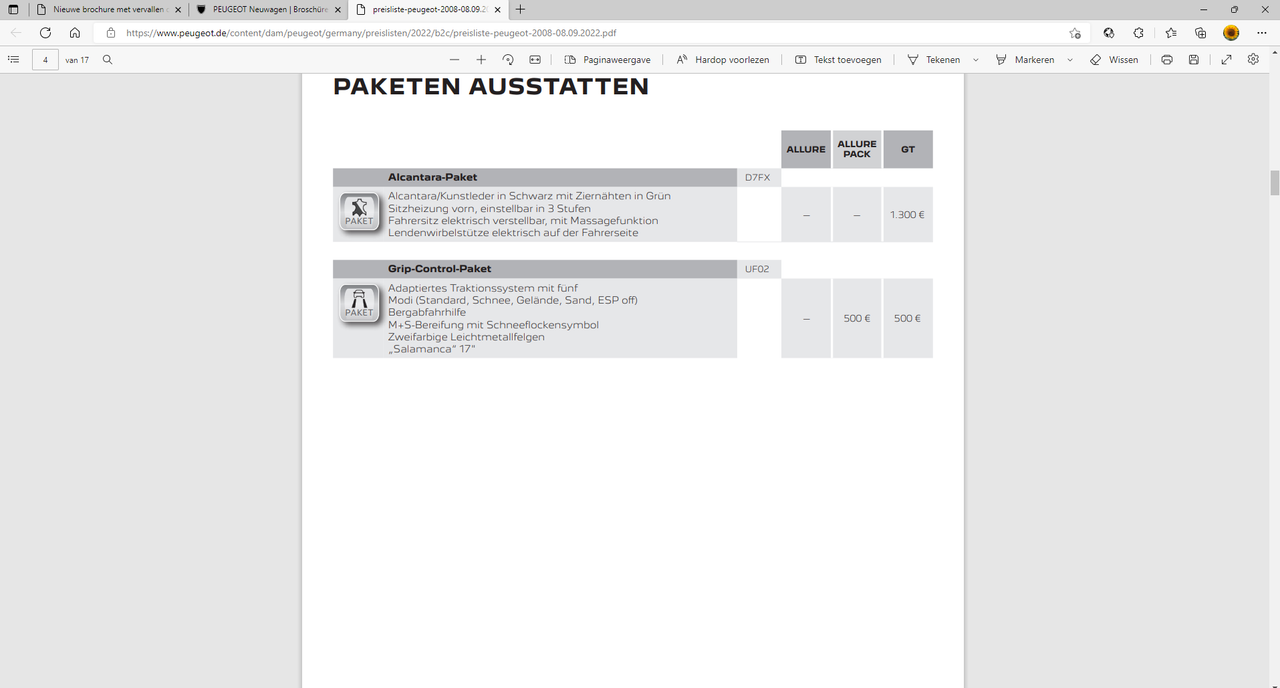Click the 'Bergabfahrhilfe' line

(427, 312)
